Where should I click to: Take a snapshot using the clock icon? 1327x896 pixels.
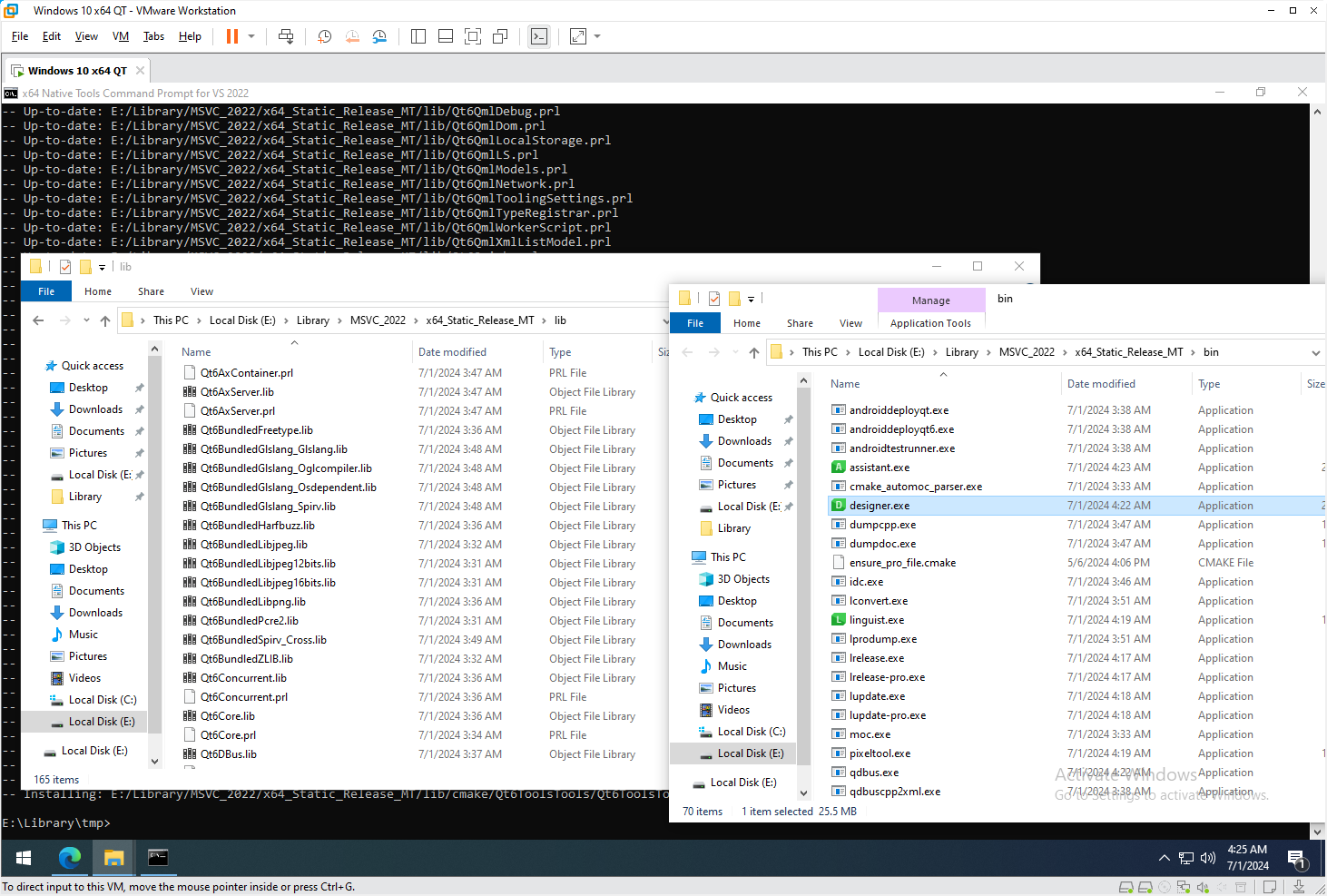(324, 36)
